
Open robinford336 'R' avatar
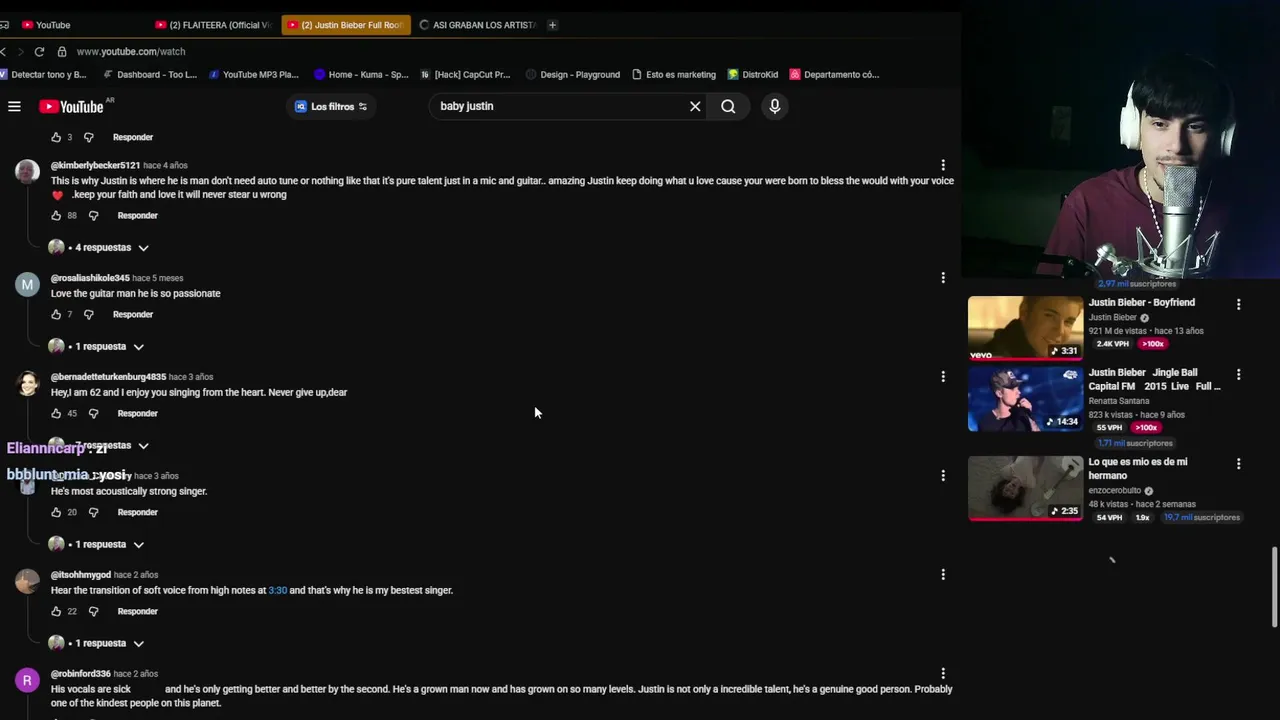(27, 680)
